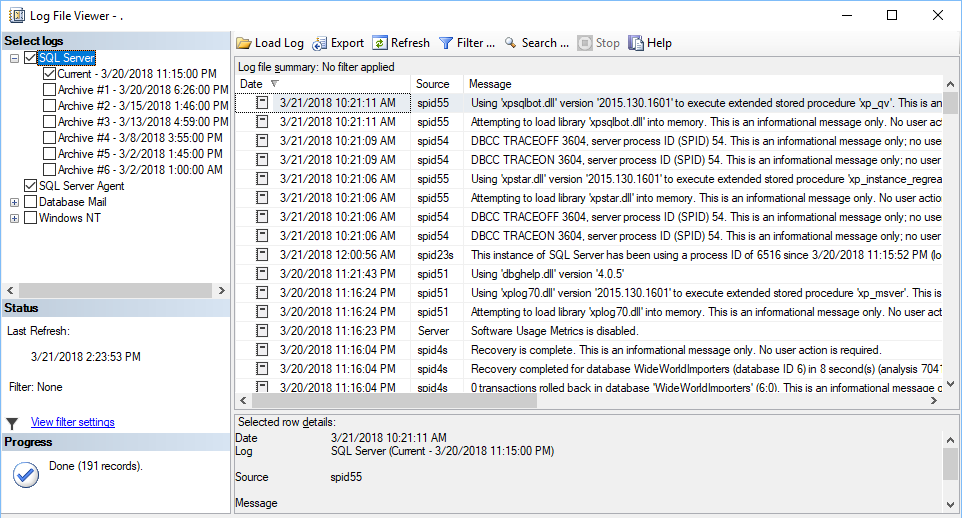Screen dimensions: 962x518
Task: Open View filter settings link
Action: point(72,422)
